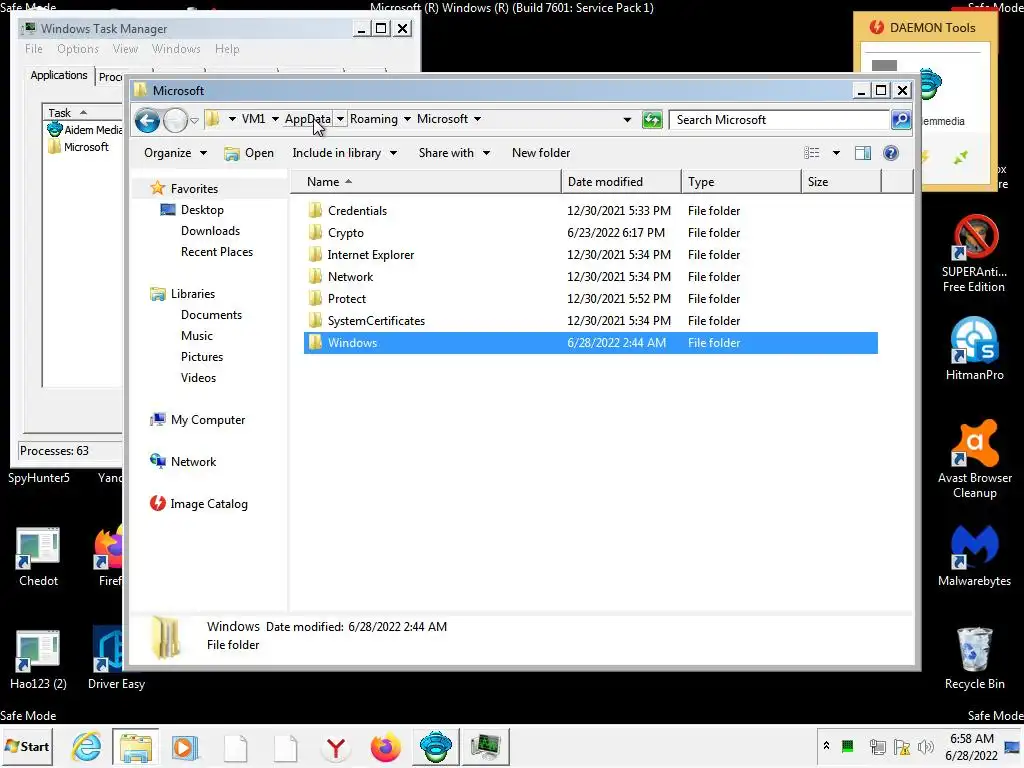This screenshot has width=1024, height=768.
Task: Open the HitmanPro desktop shortcut
Action: tap(974, 349)
